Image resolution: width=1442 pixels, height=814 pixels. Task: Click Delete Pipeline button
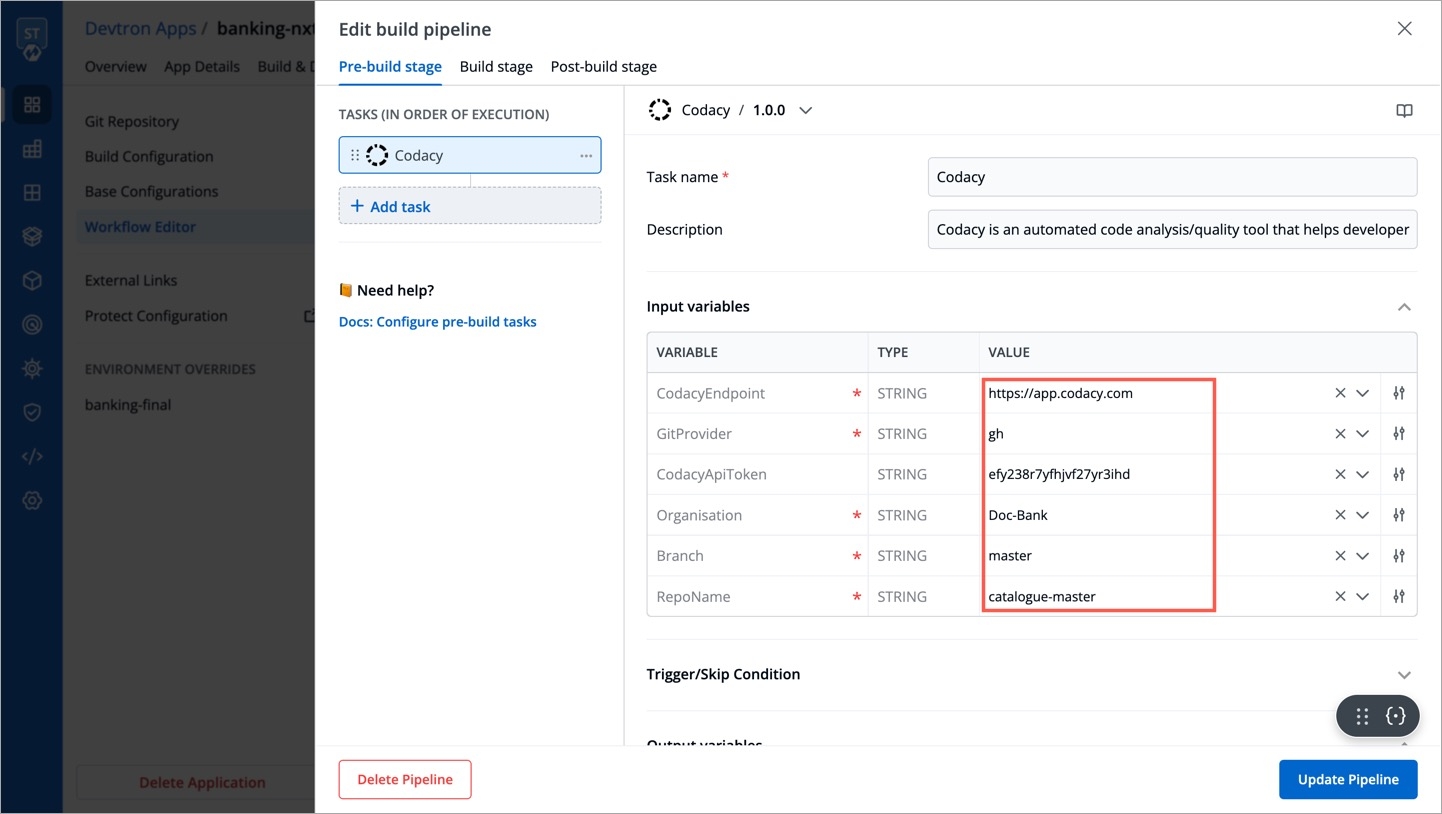pyautogui.click(x=405, y=780)
